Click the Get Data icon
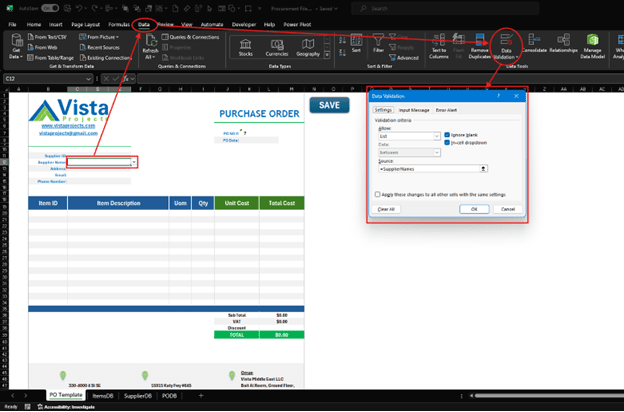The image size is (624, 412). tap(17, 46)
